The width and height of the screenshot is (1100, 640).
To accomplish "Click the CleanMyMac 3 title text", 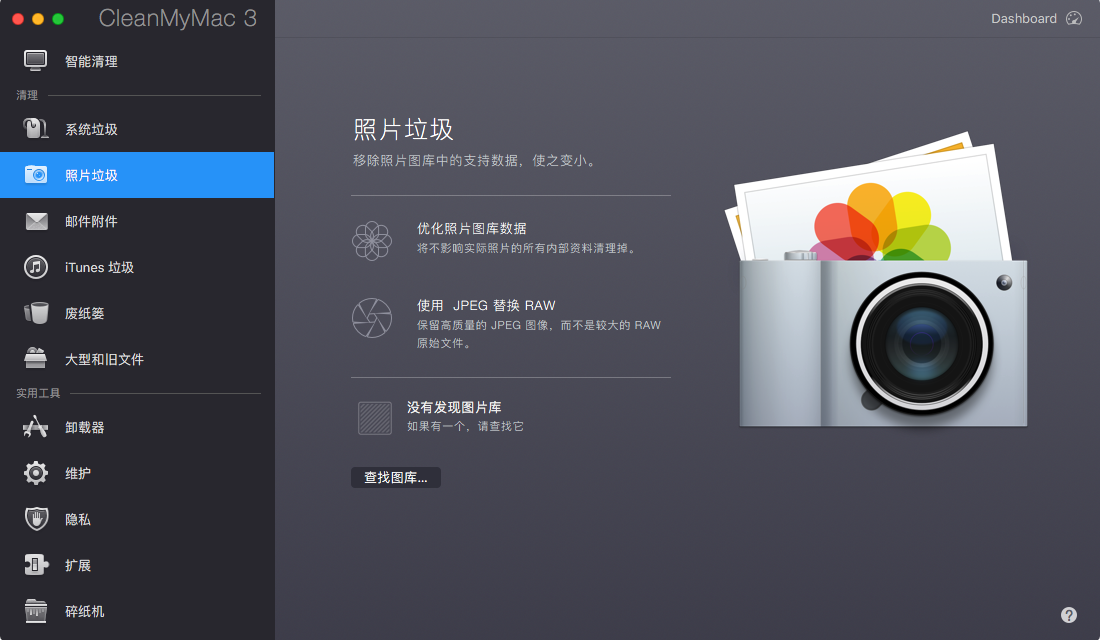I will (x=177, y=18).
